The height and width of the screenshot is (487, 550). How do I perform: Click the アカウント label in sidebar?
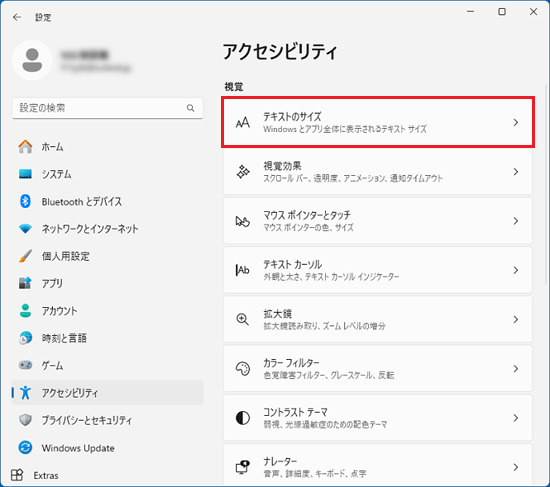pos(59,311)
